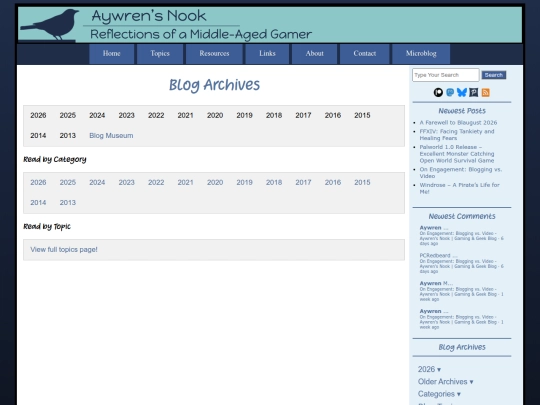Open the Resources nav item
This screenshot has width=540, height=405.
pos(214,54)
